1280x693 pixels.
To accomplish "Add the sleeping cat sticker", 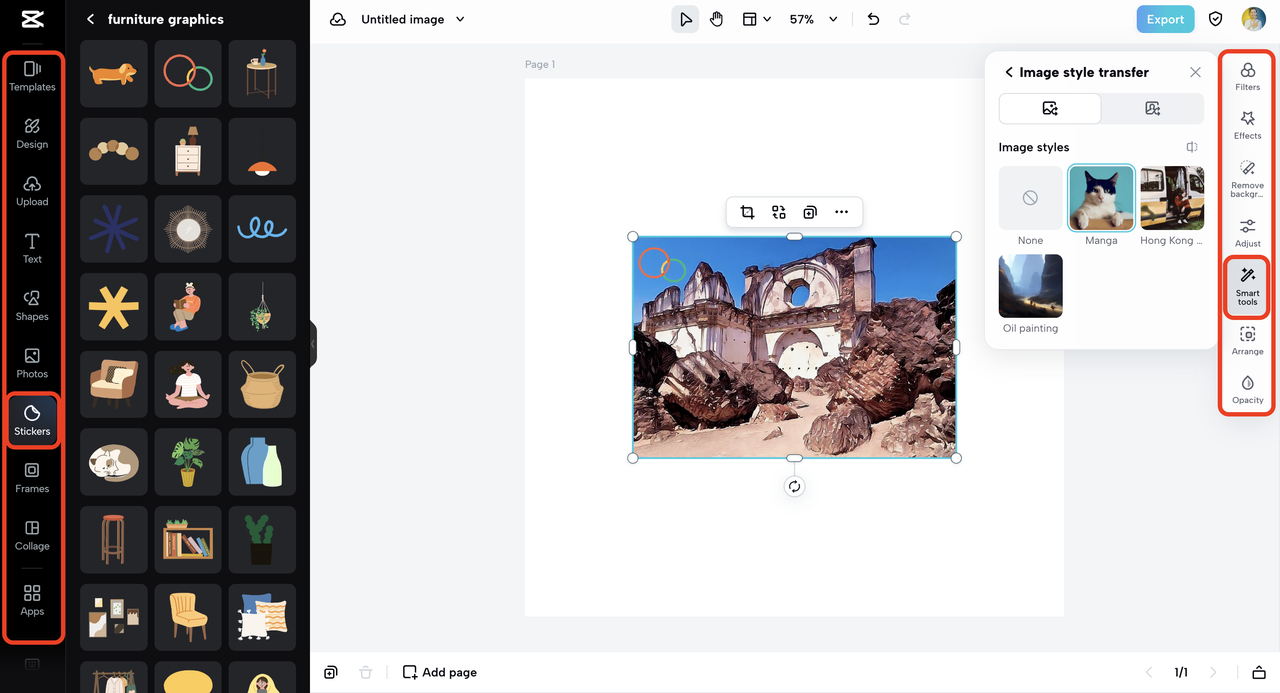I will (x=113, y=462).
